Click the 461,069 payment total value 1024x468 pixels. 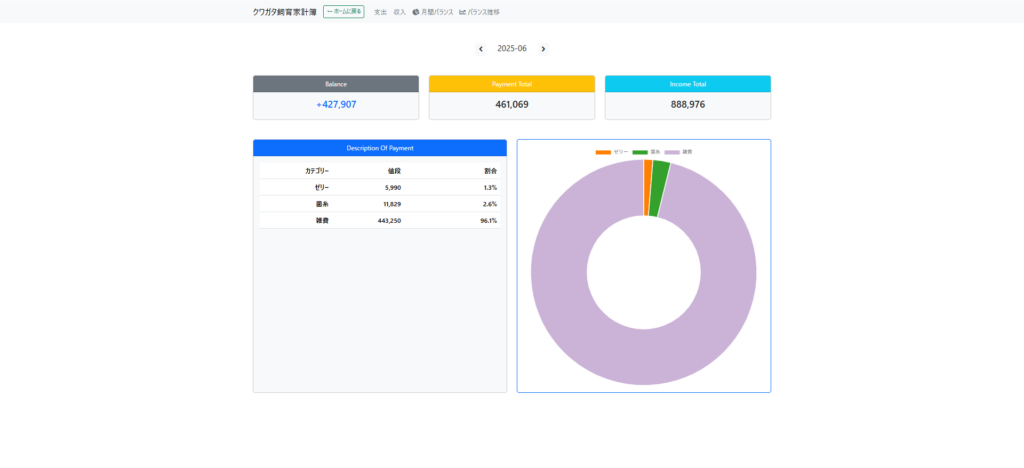pos(512,104)
